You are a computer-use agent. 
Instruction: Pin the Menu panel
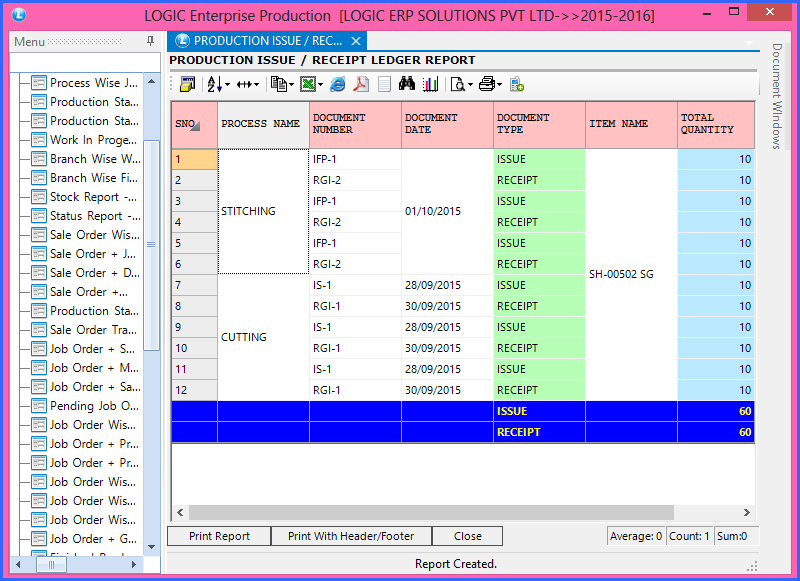click(150, 41)
